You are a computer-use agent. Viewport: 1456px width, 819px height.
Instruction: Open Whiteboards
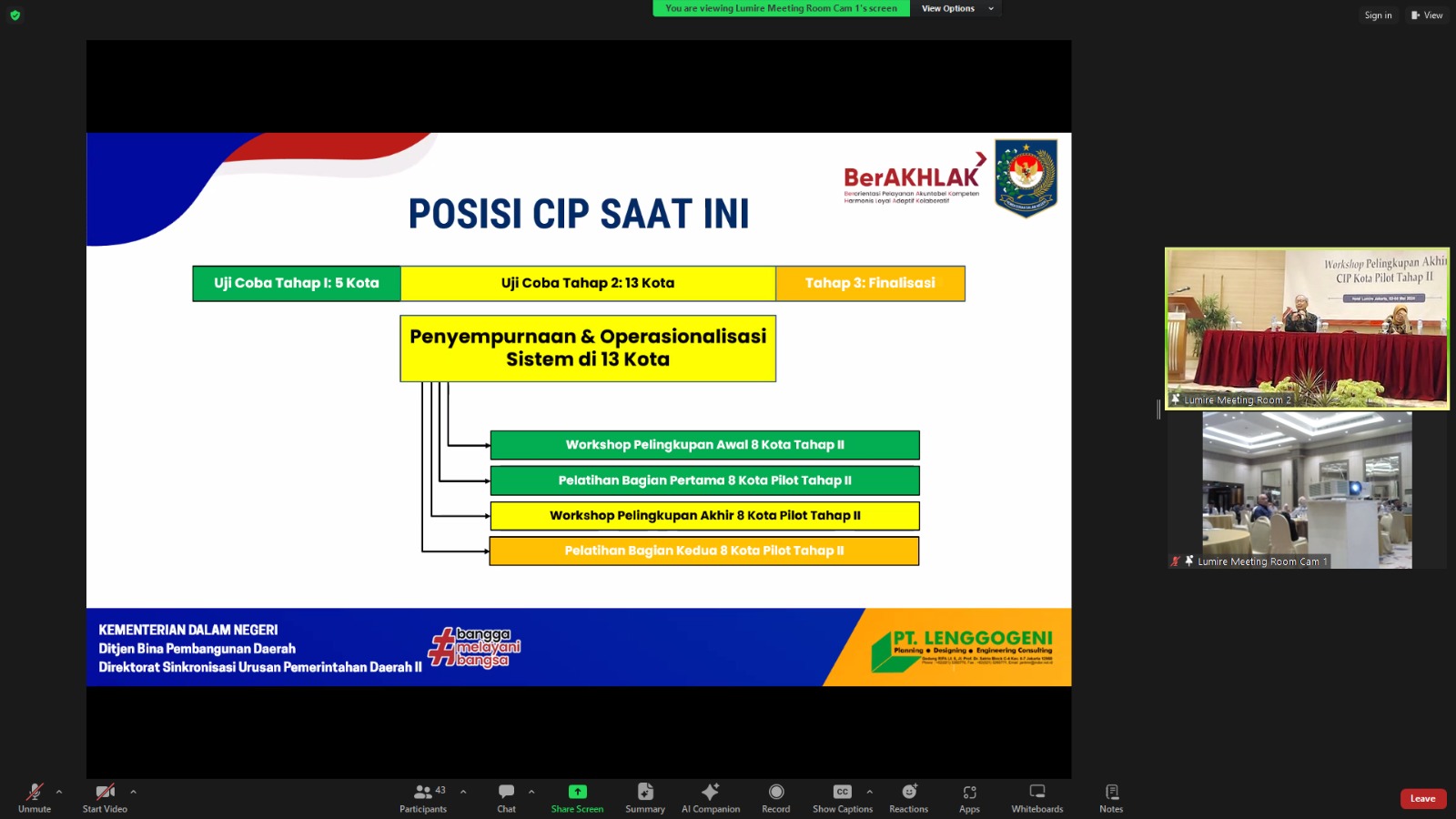click(1037, 797)
